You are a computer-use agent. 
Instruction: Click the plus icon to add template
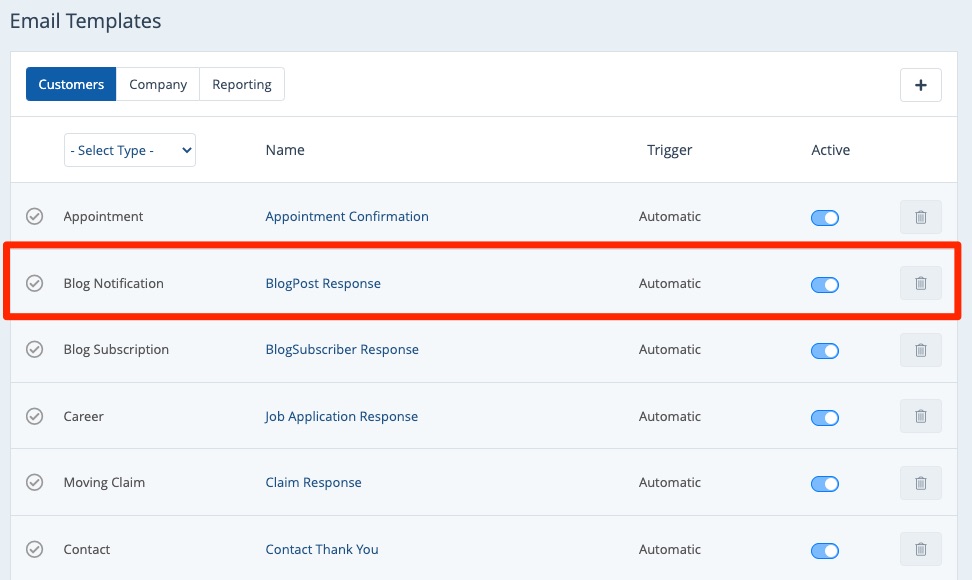point(920,85)
